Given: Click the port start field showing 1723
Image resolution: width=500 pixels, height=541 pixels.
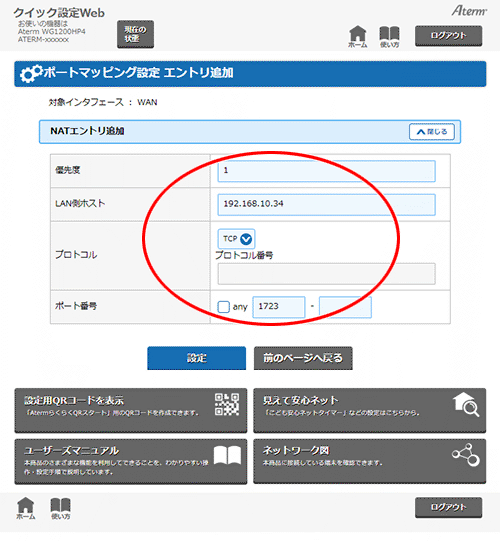Looking at the screenshot, I should coord(279,307).
